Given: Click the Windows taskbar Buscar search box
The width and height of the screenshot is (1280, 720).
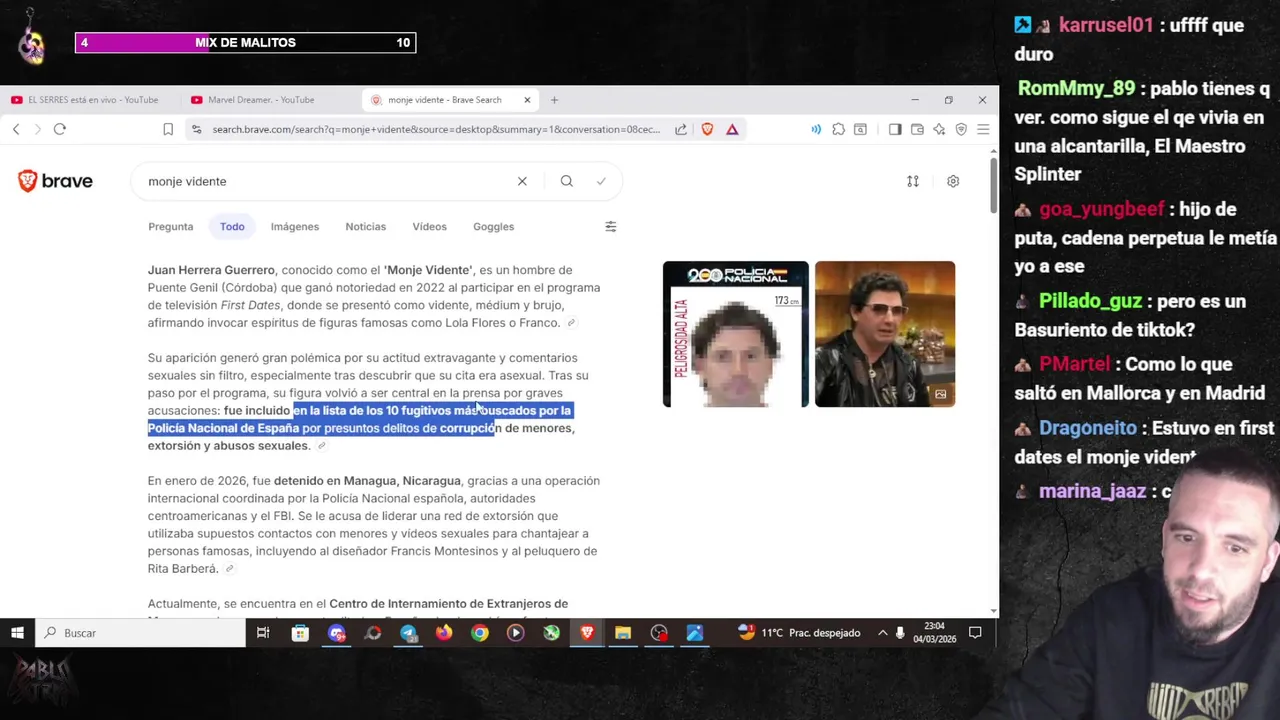Looking at the screenshot, I should point(140,633).
